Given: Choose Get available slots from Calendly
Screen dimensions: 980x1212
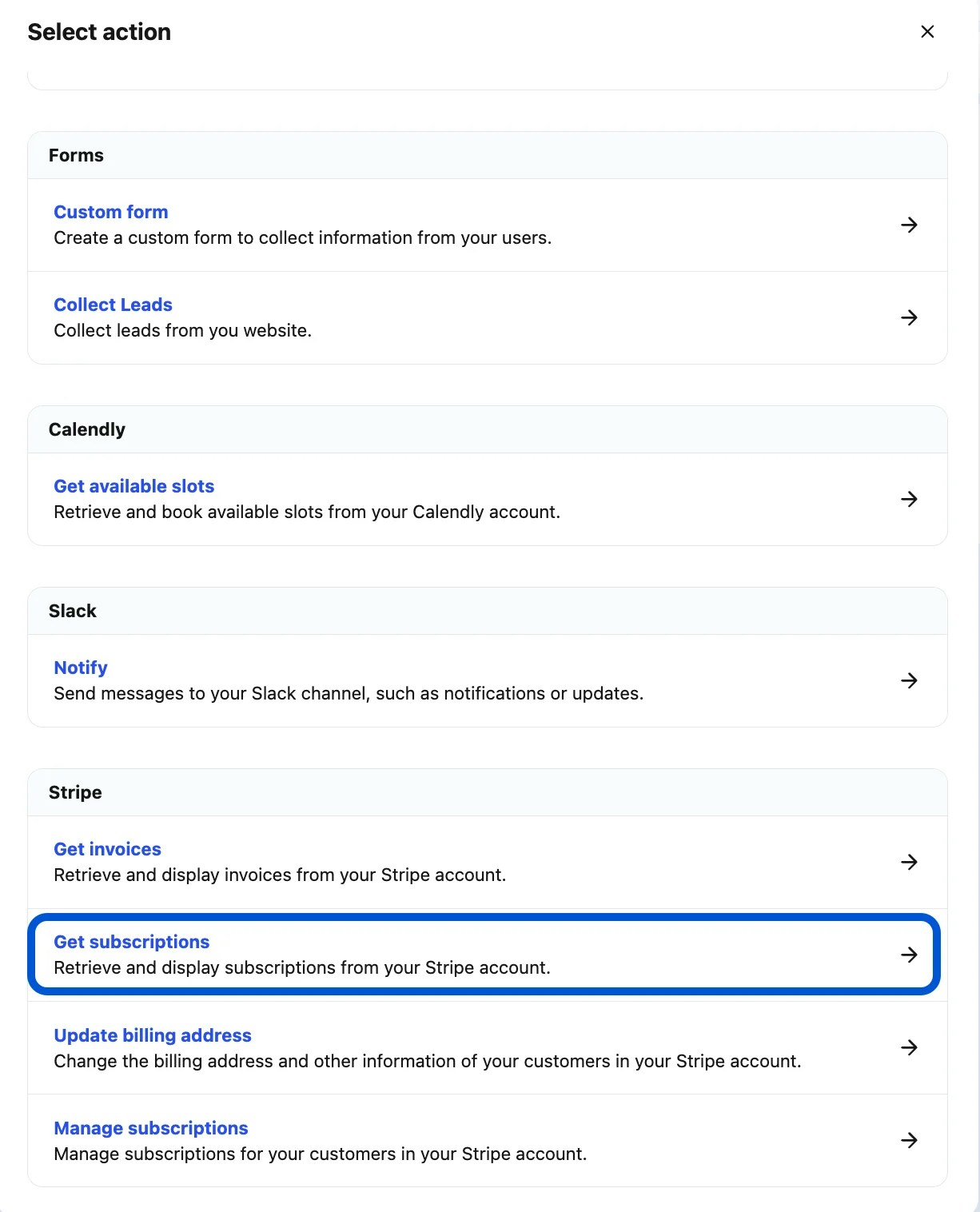Looking at the screenshot, I should (x=133, y=486).
